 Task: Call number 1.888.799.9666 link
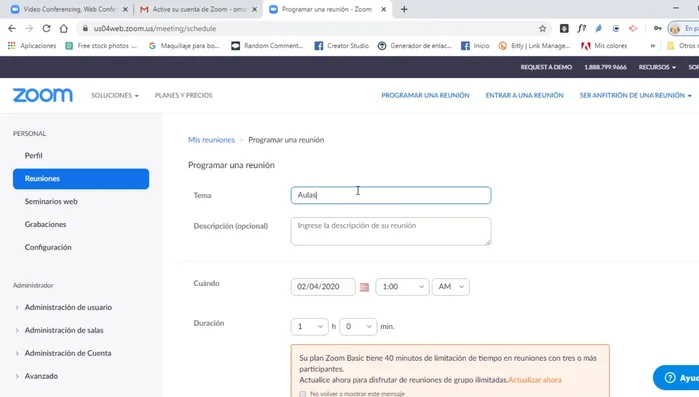(605, 67)
